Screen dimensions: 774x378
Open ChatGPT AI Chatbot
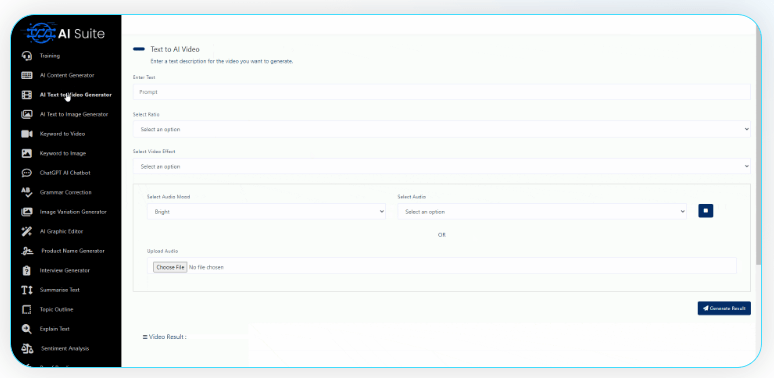coord(65,173)
